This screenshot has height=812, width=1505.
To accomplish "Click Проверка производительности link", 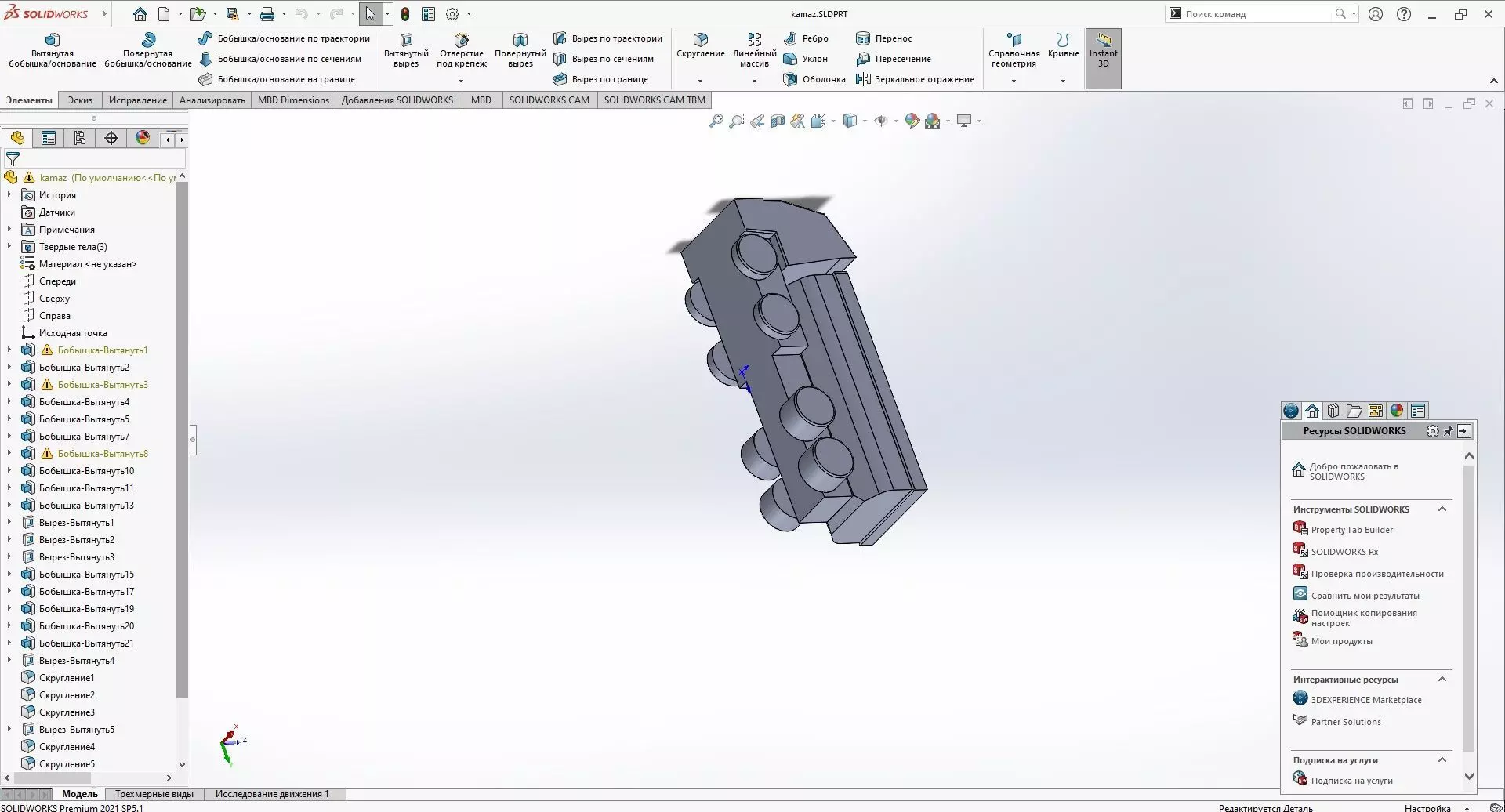I will click(x=1376, y=574).
